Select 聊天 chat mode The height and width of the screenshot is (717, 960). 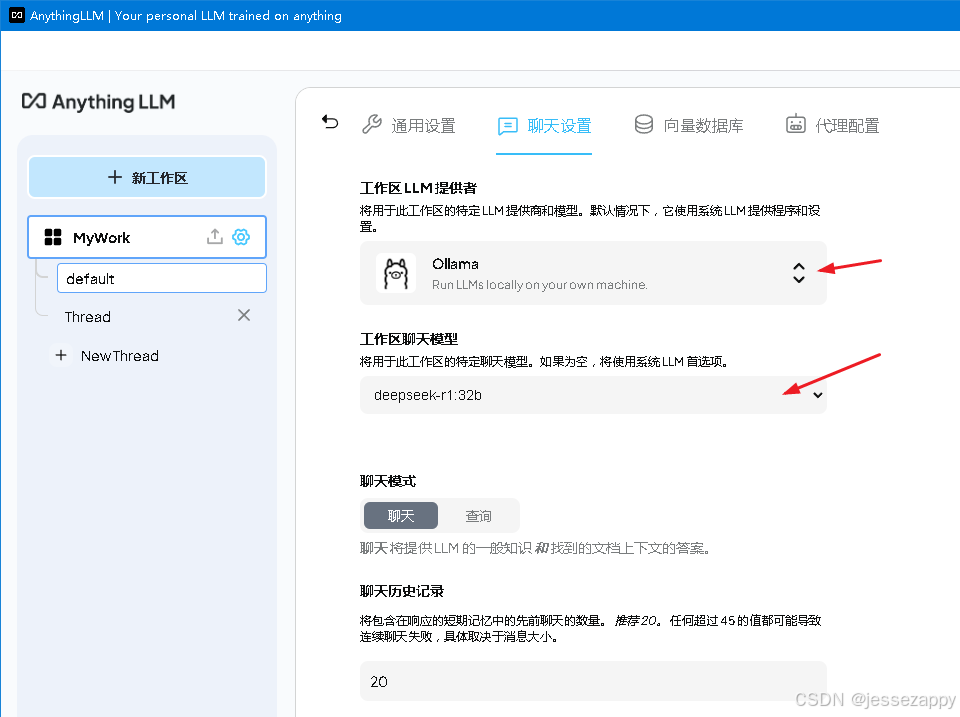401,516
